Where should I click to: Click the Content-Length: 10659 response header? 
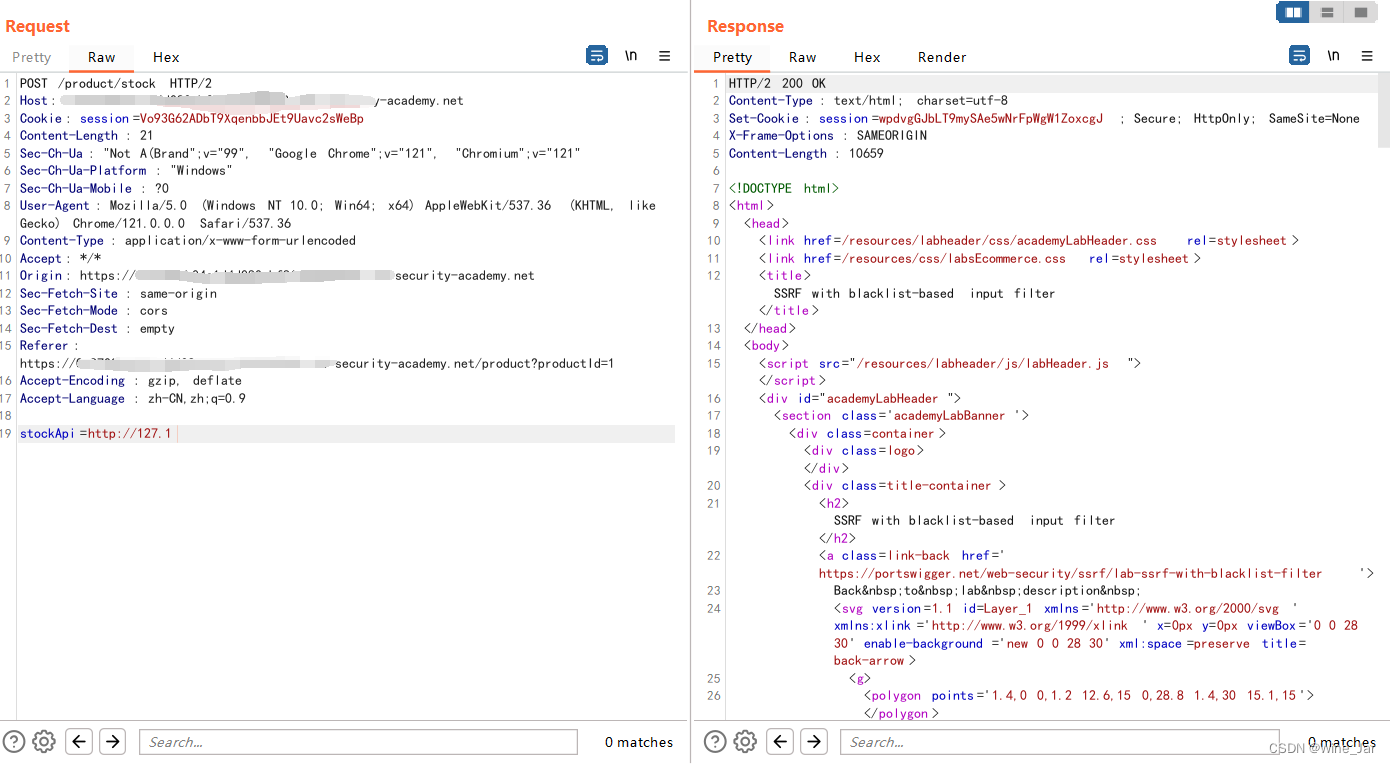(806, 154)
